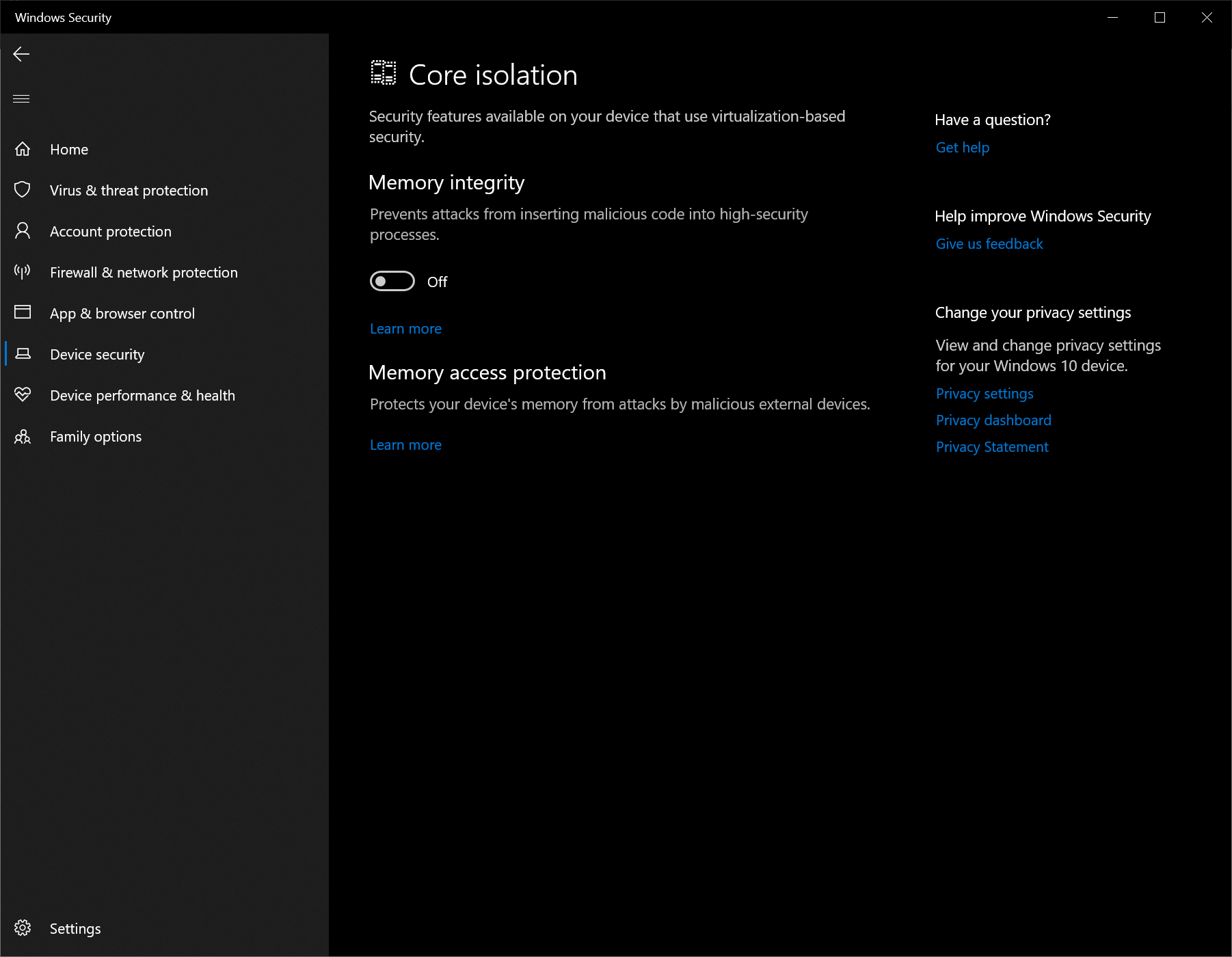
Task: Click the Device performance heart icon
Action: (23, 394)
